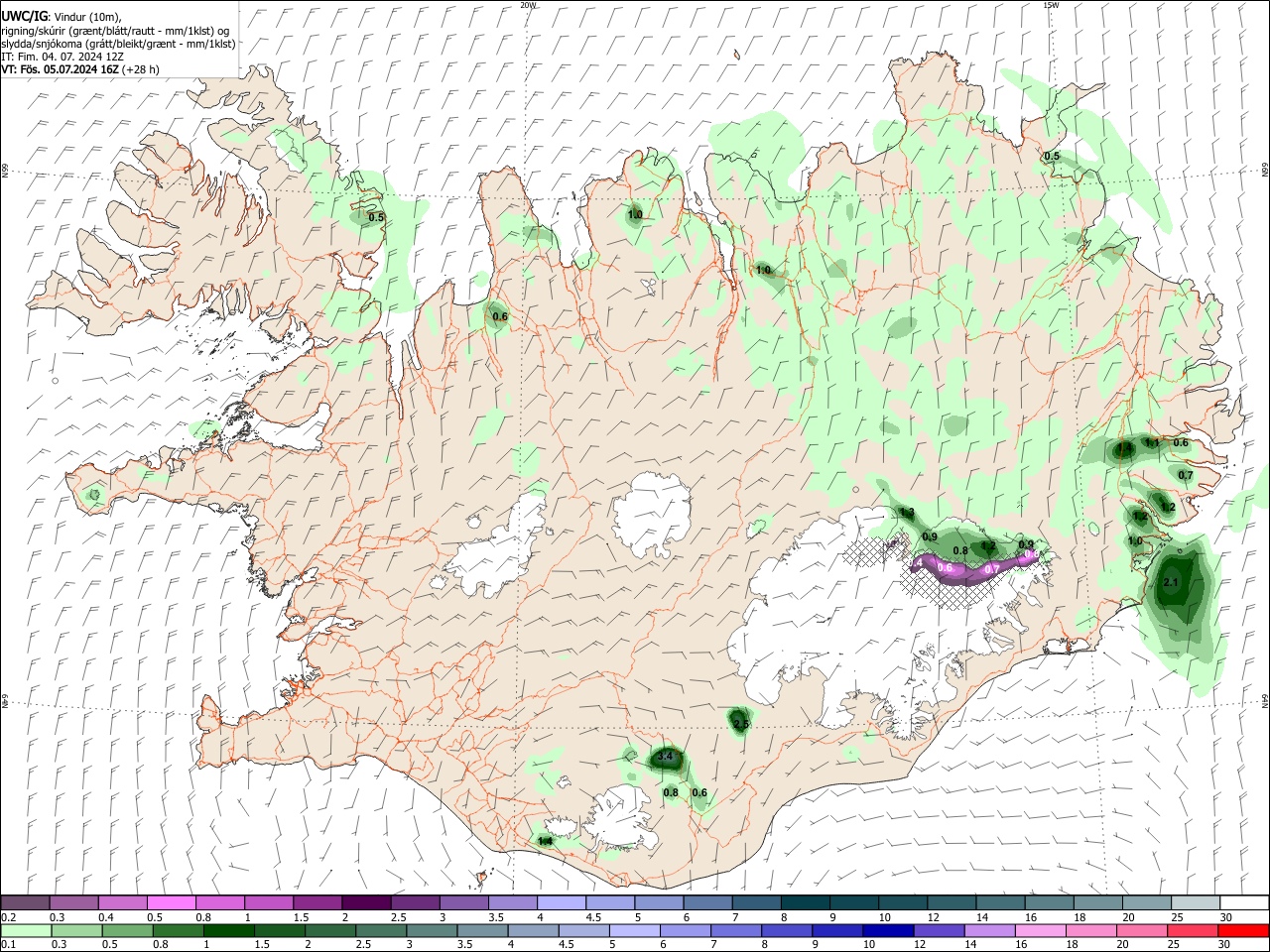1270x952 pixels.
Task: Click the 1.4 rainfall label on the south coast
Action: coord(545,841)
